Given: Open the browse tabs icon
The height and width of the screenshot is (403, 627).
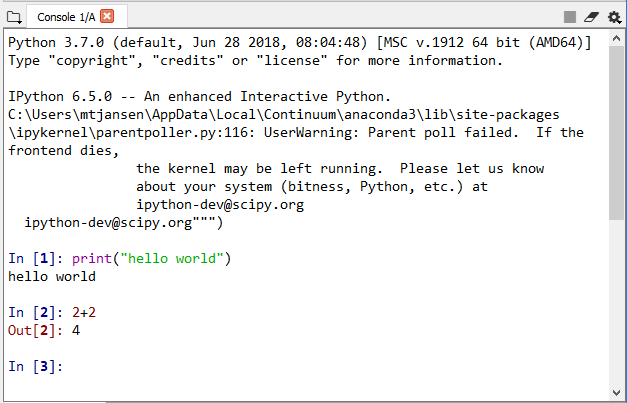Looking at the screenshot, I should pyautogui.click(x=13, y=16).
